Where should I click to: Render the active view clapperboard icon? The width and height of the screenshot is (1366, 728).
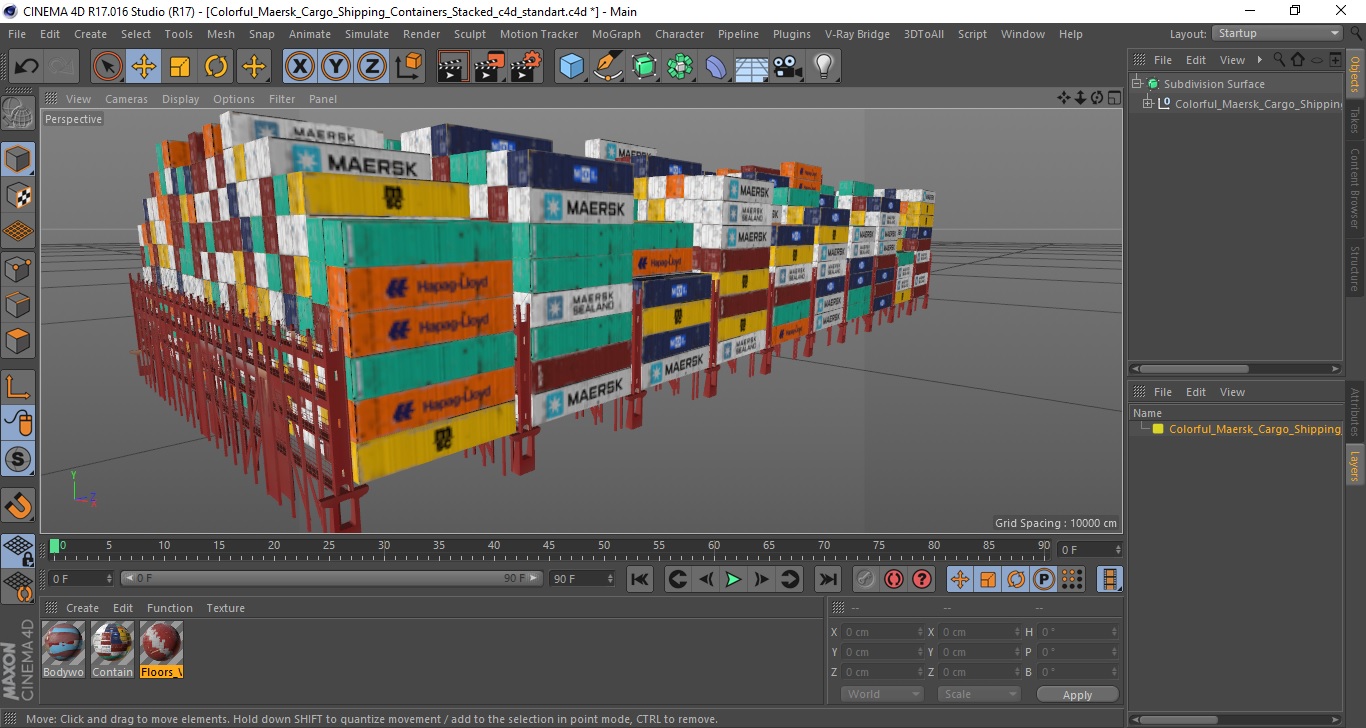pos(454,67)
